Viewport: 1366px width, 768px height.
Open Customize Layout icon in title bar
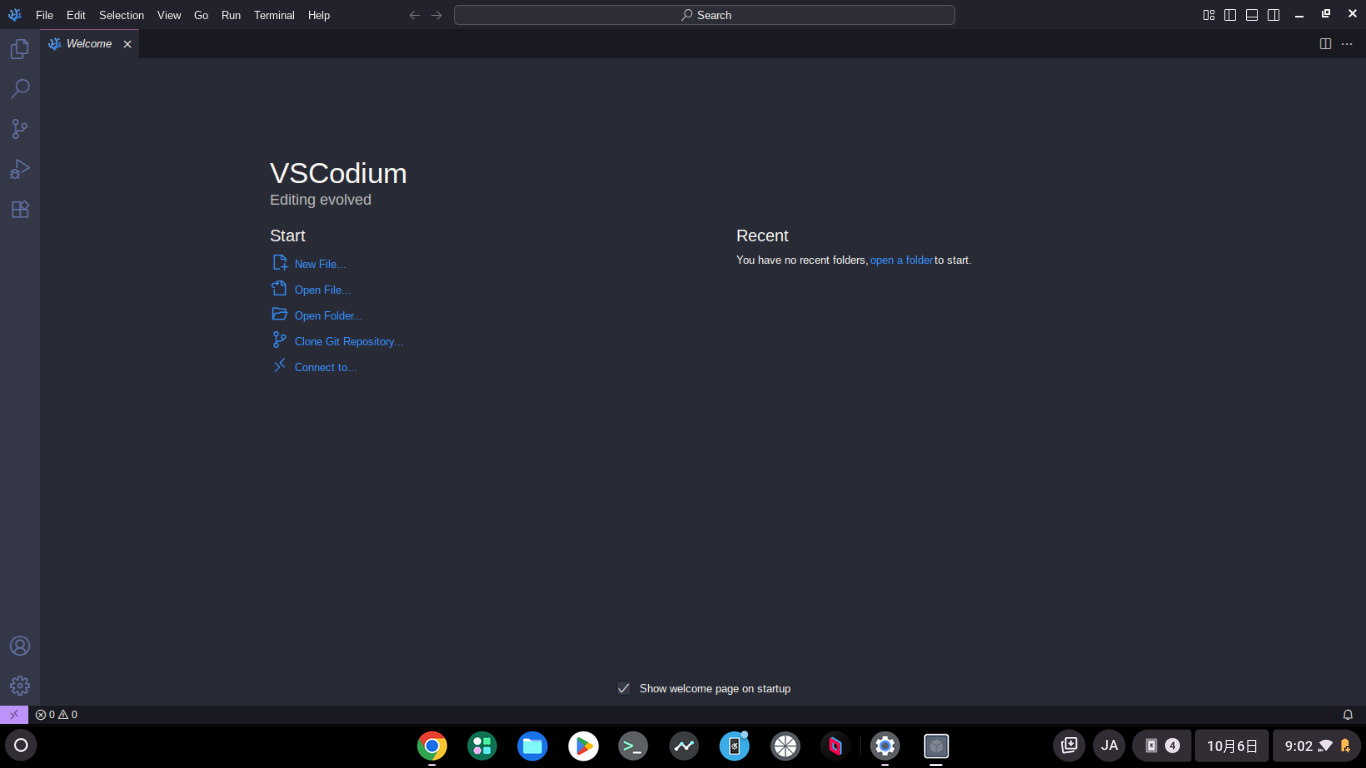click(1209, 15)
